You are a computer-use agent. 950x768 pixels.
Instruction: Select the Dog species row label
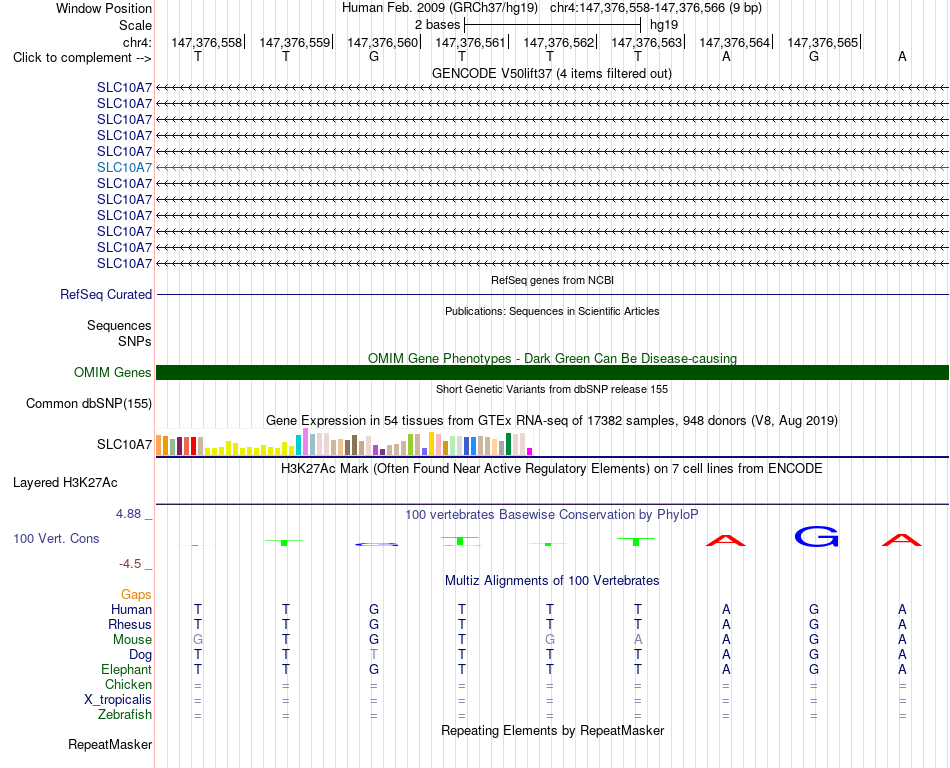click(x=140, y=655)
